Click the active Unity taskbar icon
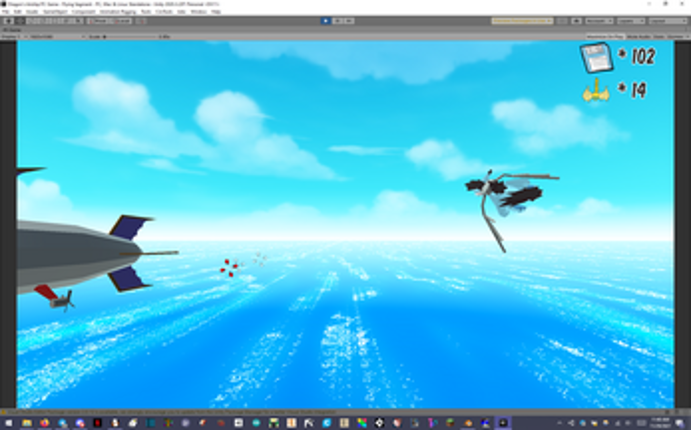 click(503, 423)
